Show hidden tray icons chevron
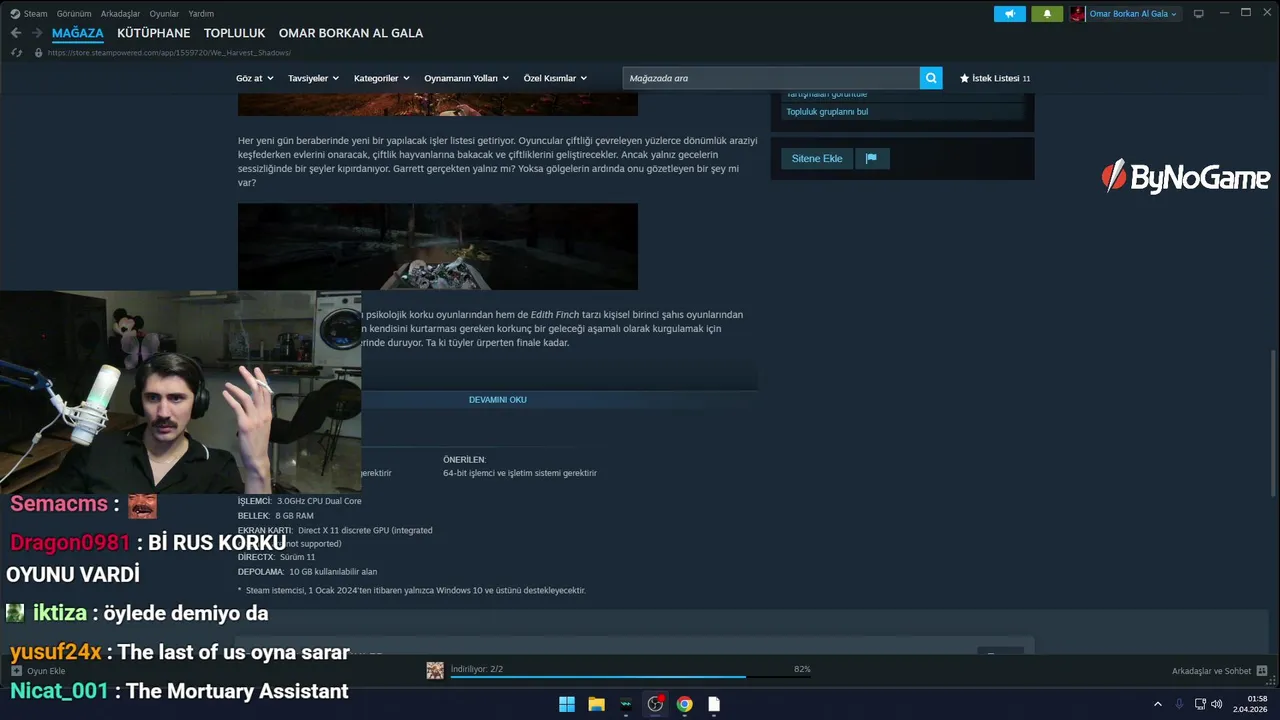Screen dimensions: 1280x720 point(1158,704)
